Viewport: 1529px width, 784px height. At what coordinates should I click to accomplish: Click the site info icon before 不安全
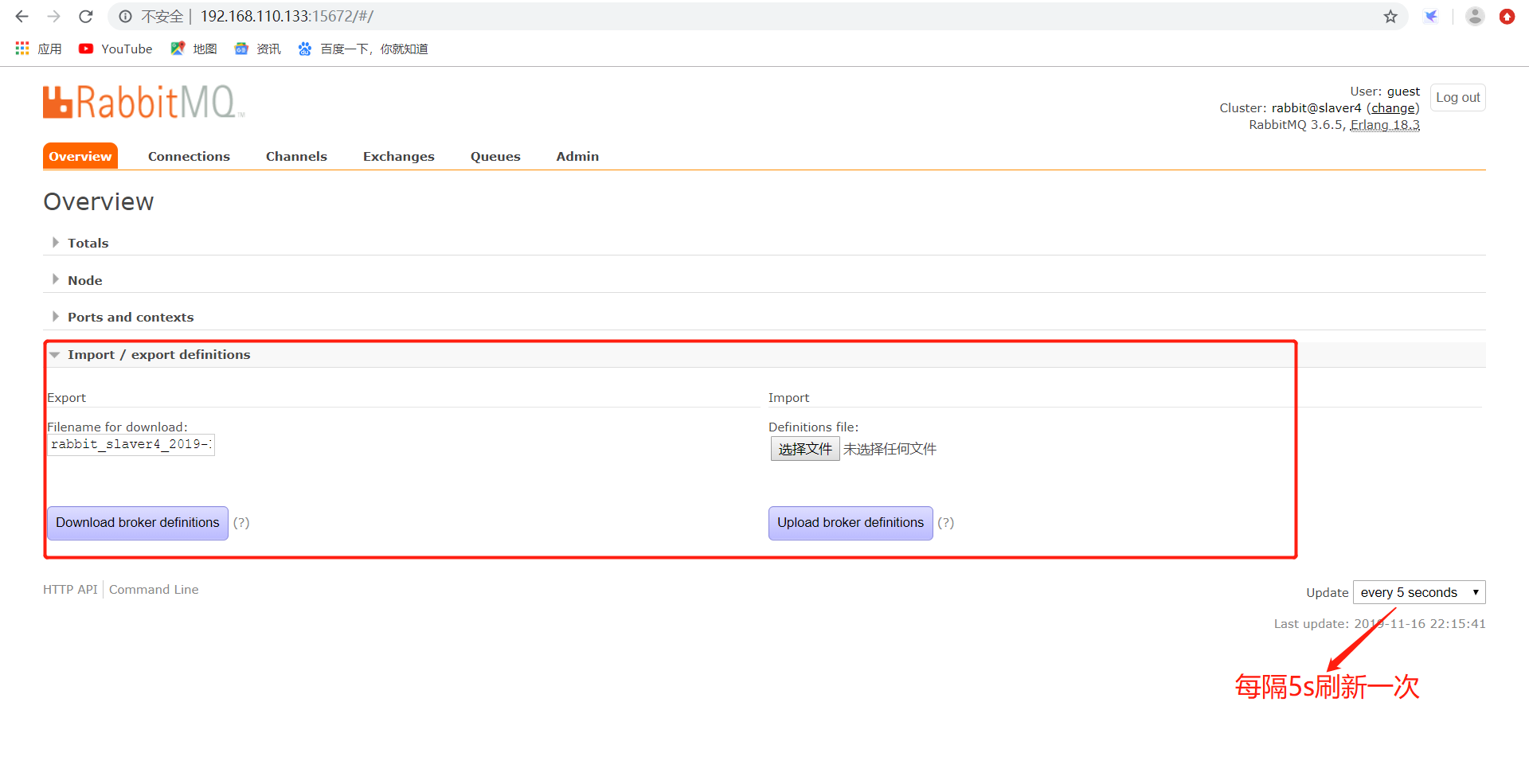pyautogui.click(x=123, y=16)
